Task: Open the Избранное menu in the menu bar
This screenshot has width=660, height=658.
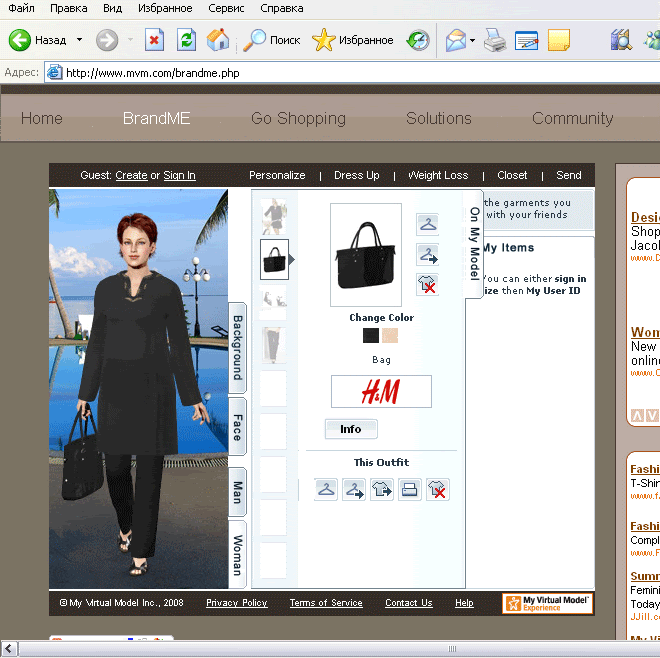Action: coord(166,8)
